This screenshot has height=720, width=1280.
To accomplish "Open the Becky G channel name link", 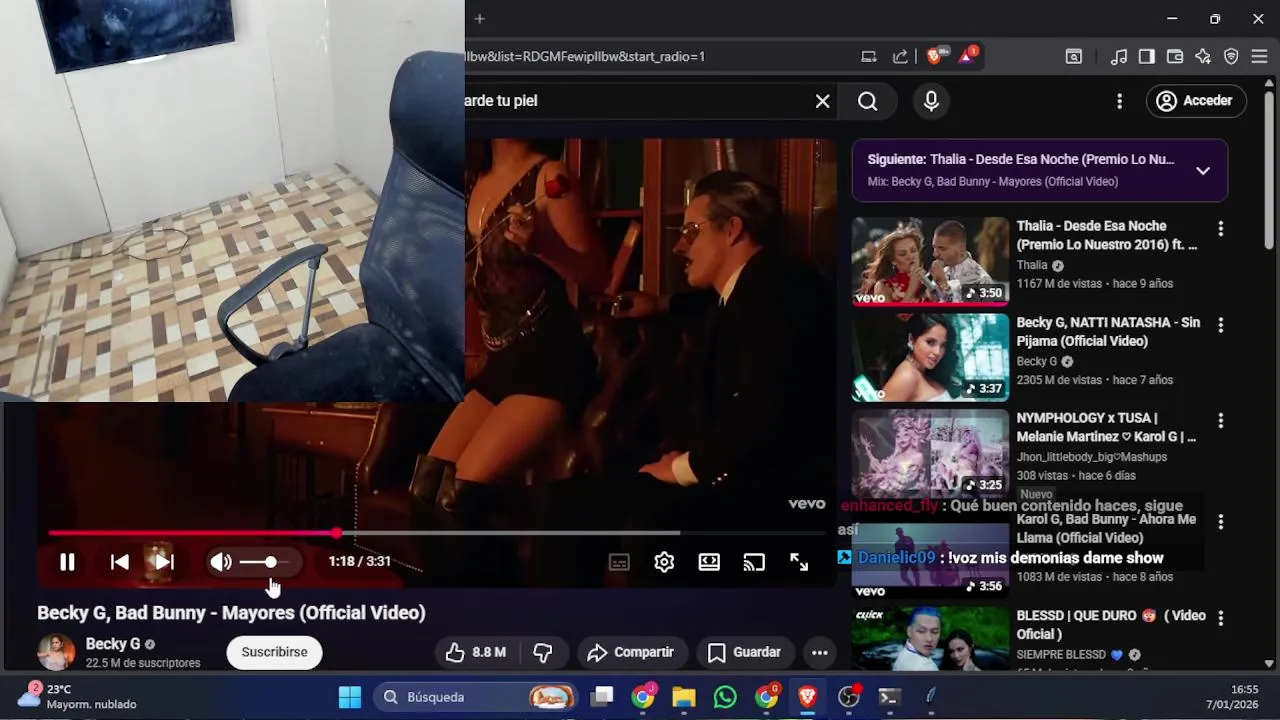I will pos(113,644).
